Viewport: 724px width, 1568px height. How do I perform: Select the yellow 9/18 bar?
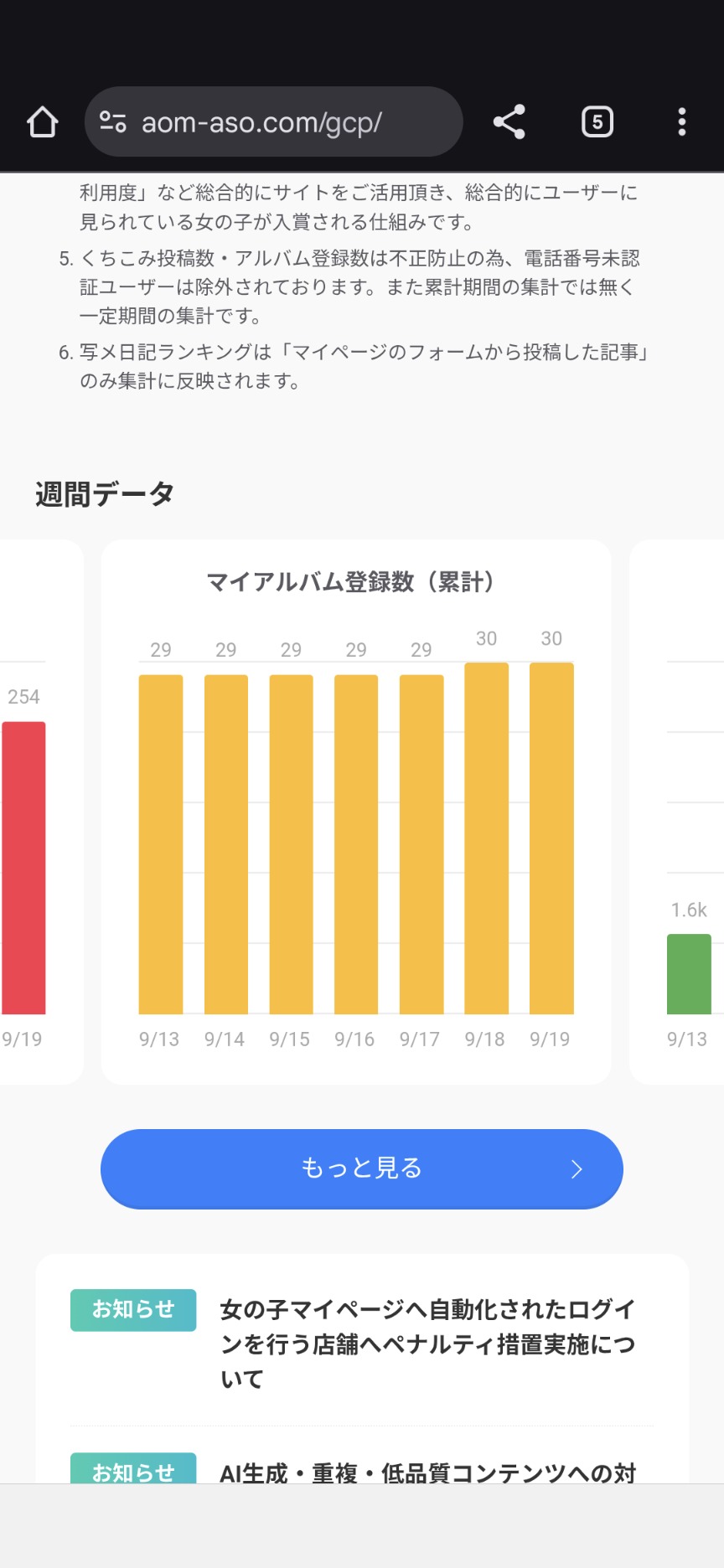pos(486,838)
